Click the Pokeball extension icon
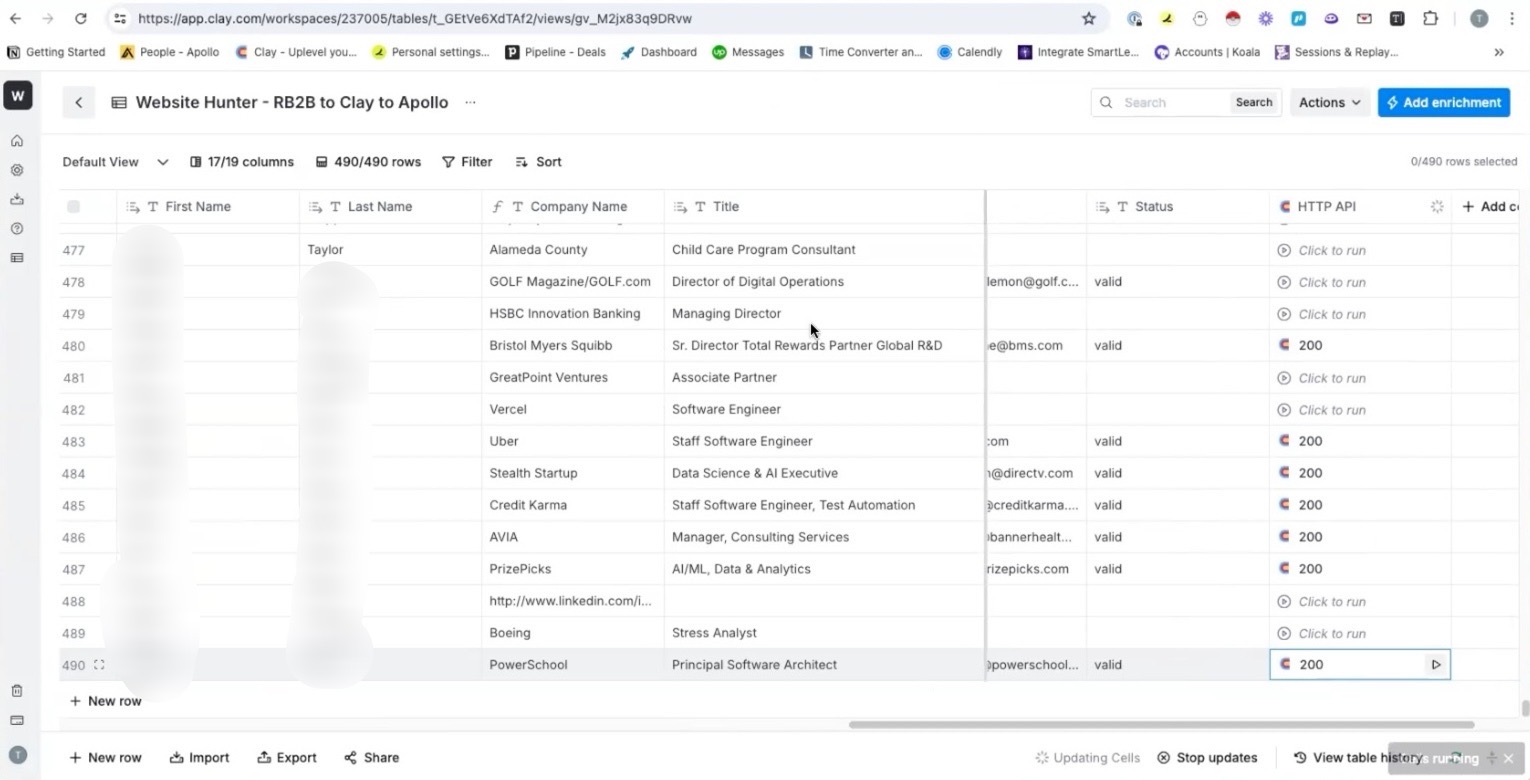Screen dimensions: 1530x780 [x=1233, y=18]
